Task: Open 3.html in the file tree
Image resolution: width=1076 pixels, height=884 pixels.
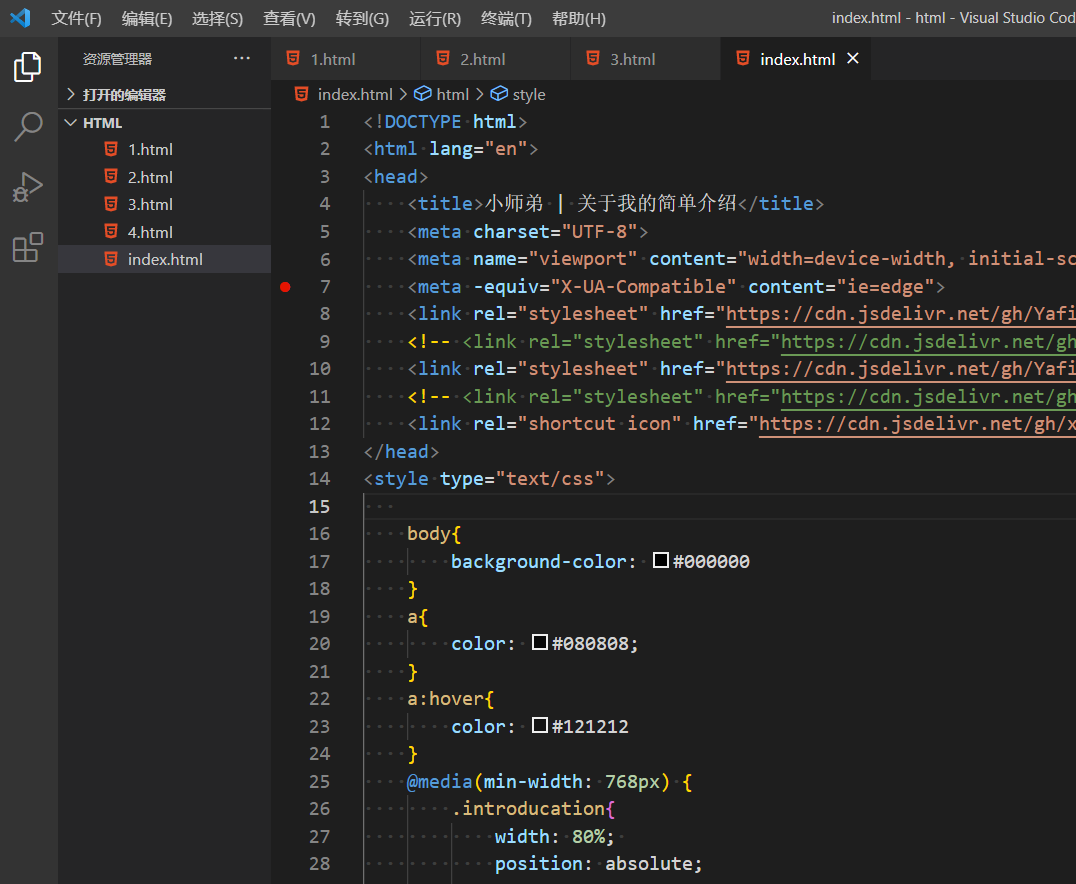Action: click(165, 204)
